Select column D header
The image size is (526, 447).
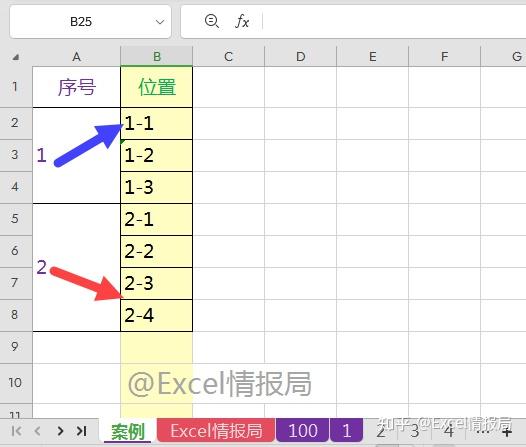pos(301,56)
